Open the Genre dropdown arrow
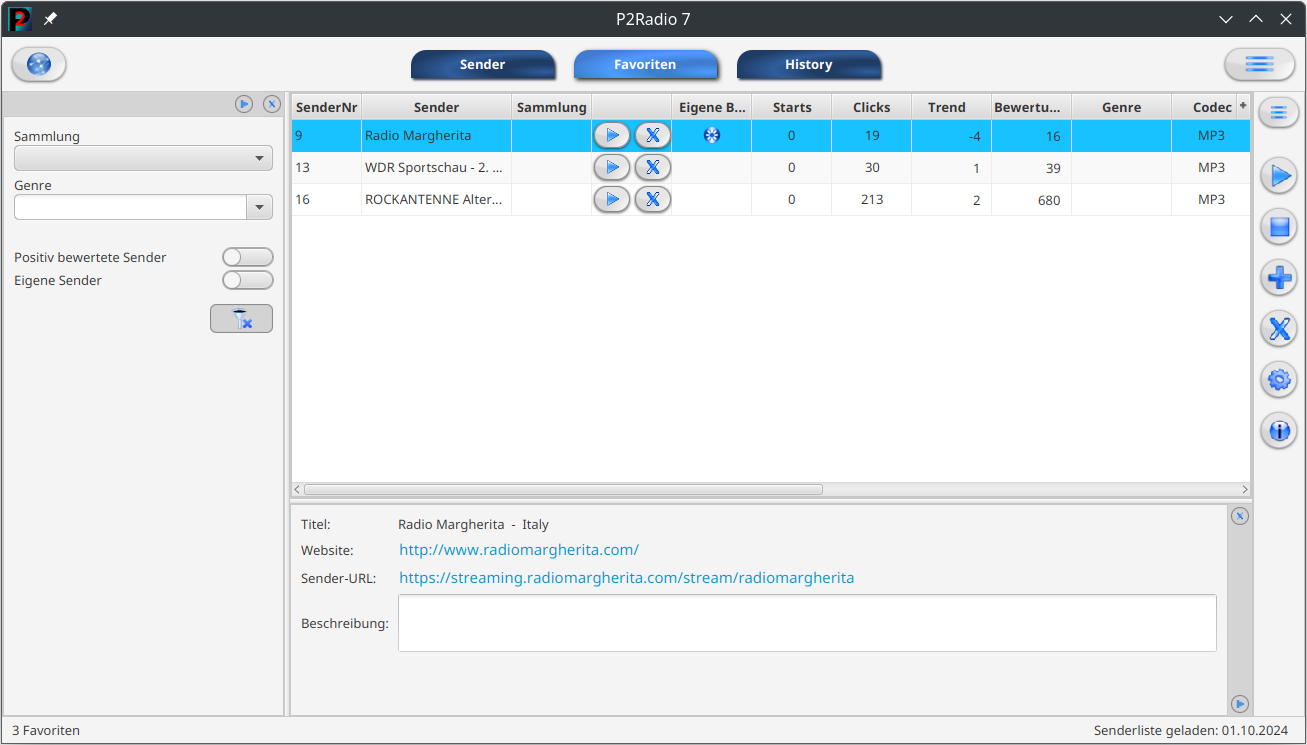This screenshot has height=745, width=1307. [260, 207]
